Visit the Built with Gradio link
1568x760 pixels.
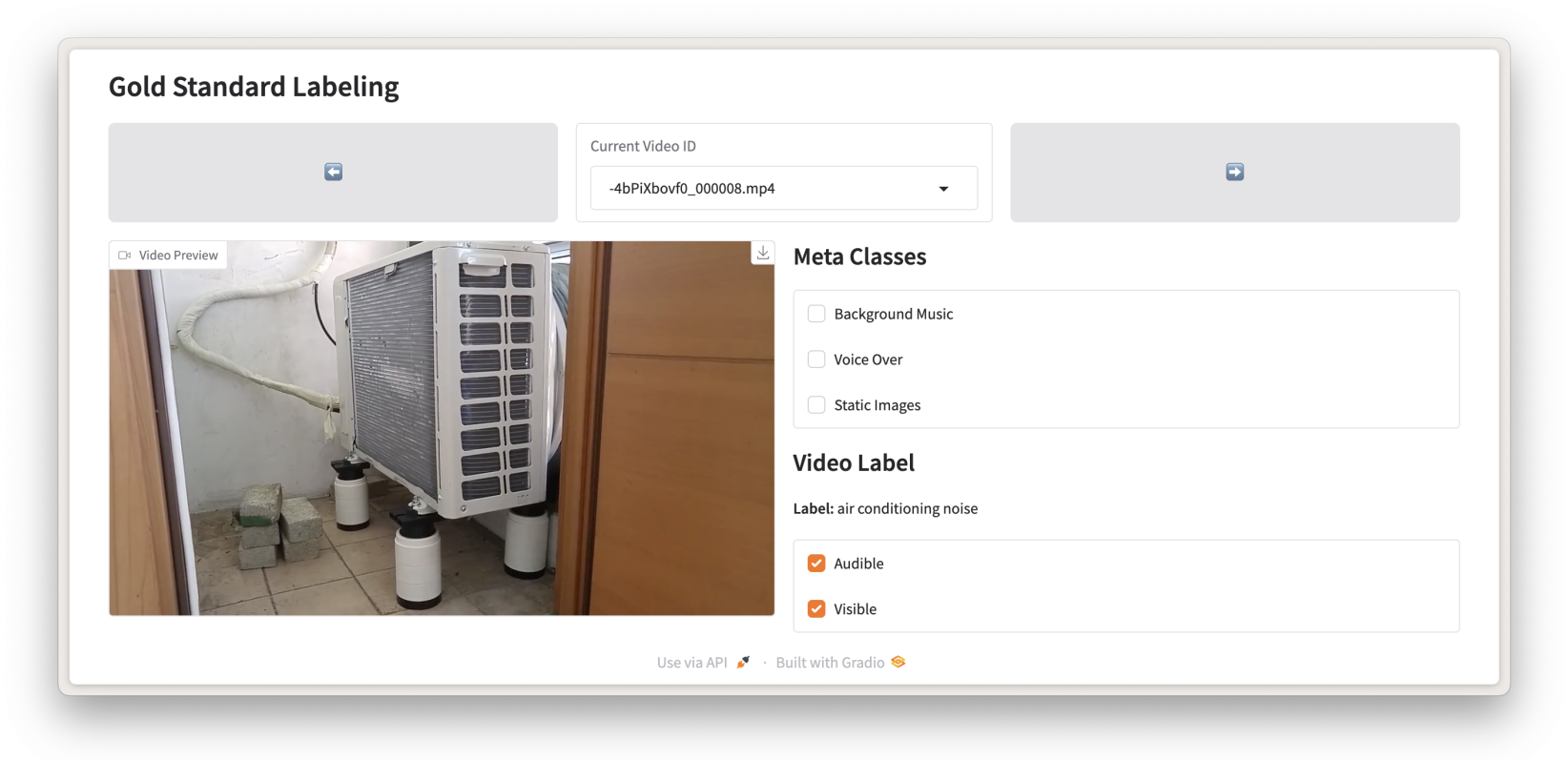pos(840,663)
